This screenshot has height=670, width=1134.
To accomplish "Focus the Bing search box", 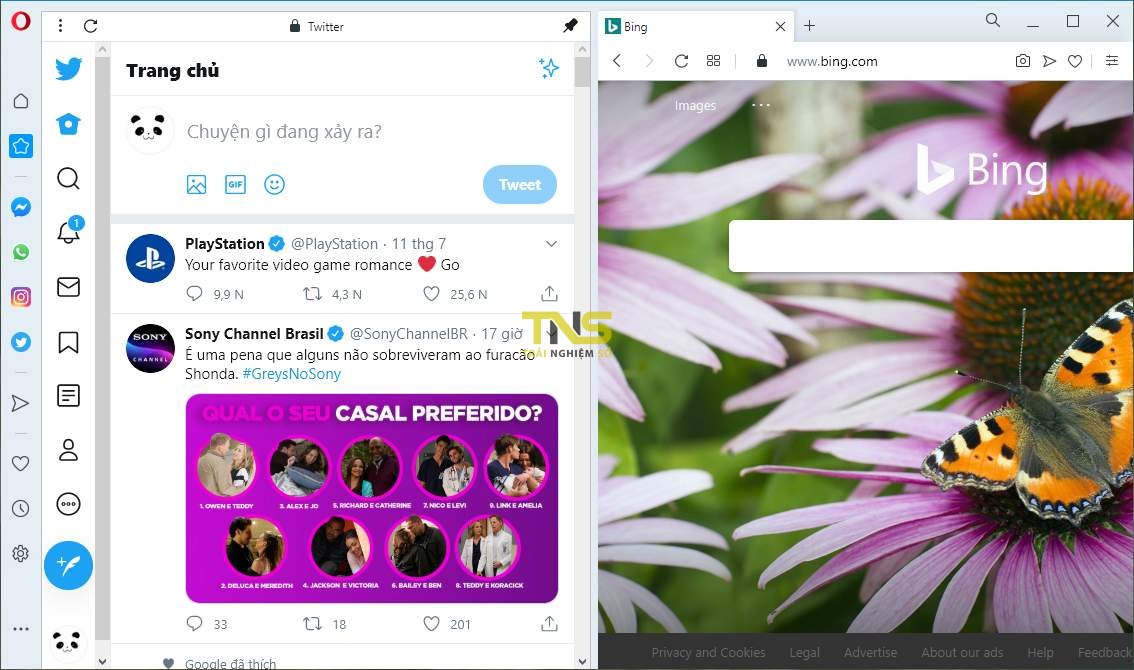I will click(x=931, y=246).
